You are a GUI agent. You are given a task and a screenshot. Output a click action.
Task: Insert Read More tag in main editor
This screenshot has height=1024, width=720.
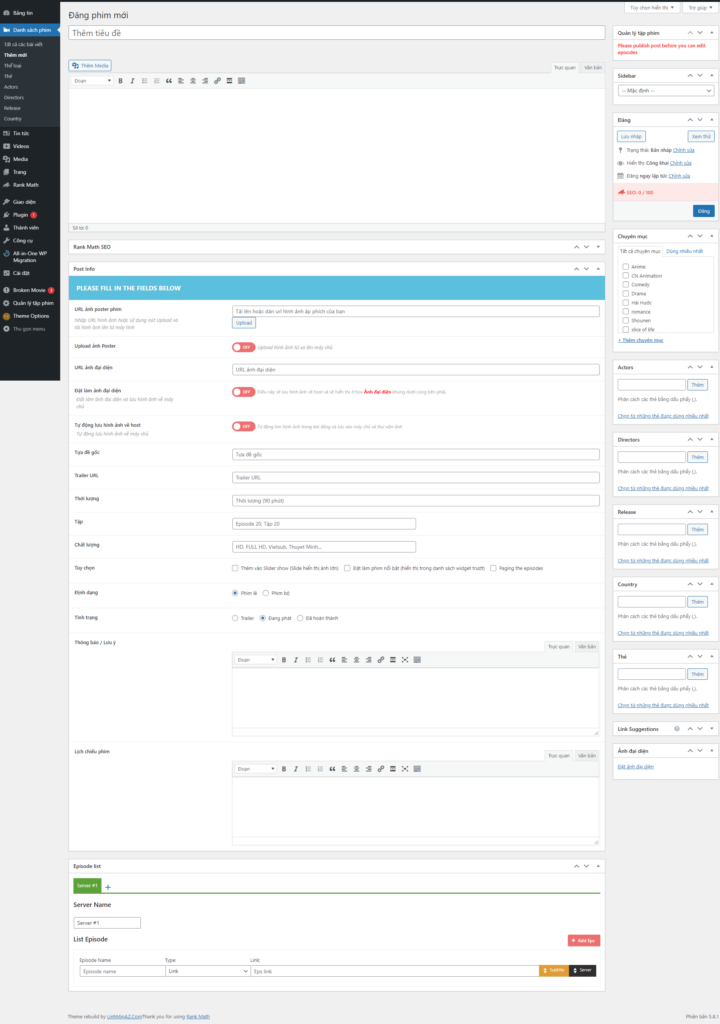pos(229,81)
